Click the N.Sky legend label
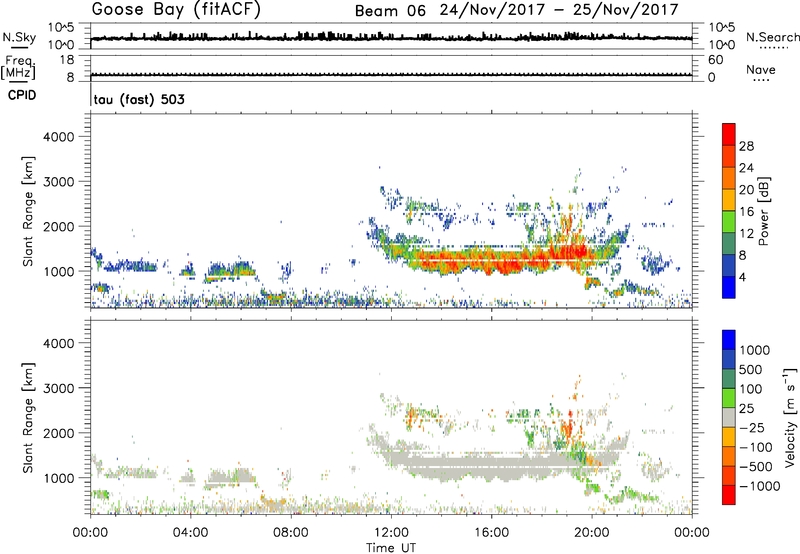The width and height of the screenshot is (800, 554). [19, 37]
